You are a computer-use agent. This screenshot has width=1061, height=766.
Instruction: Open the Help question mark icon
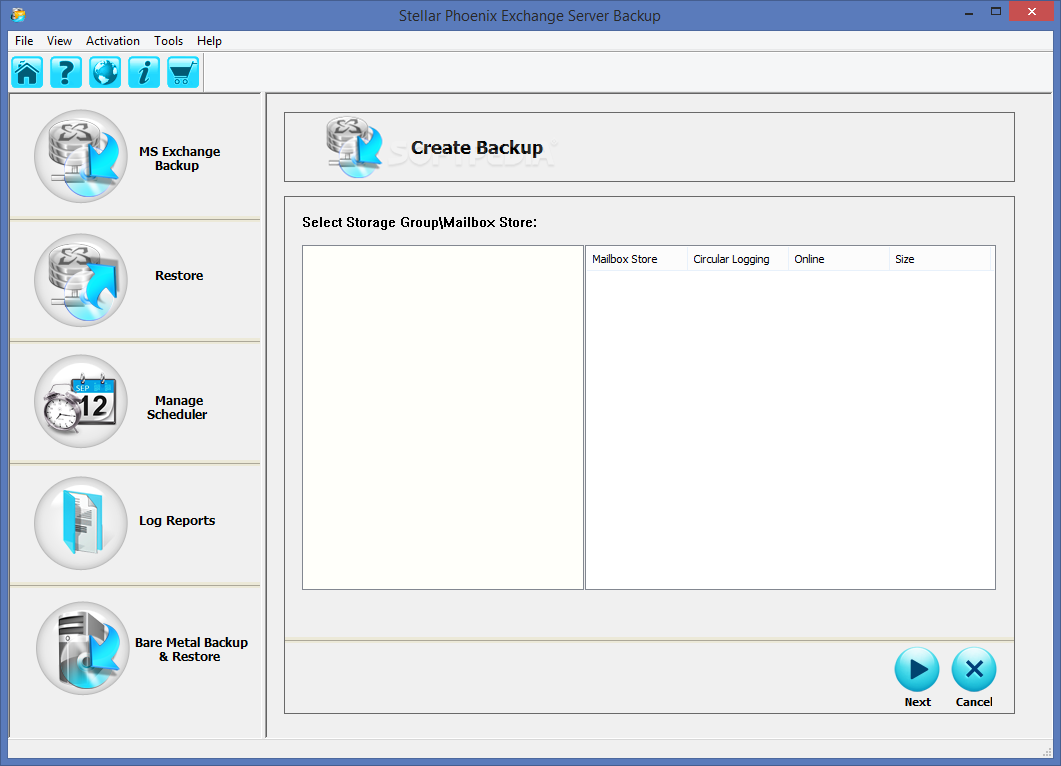tap(66, 72)
